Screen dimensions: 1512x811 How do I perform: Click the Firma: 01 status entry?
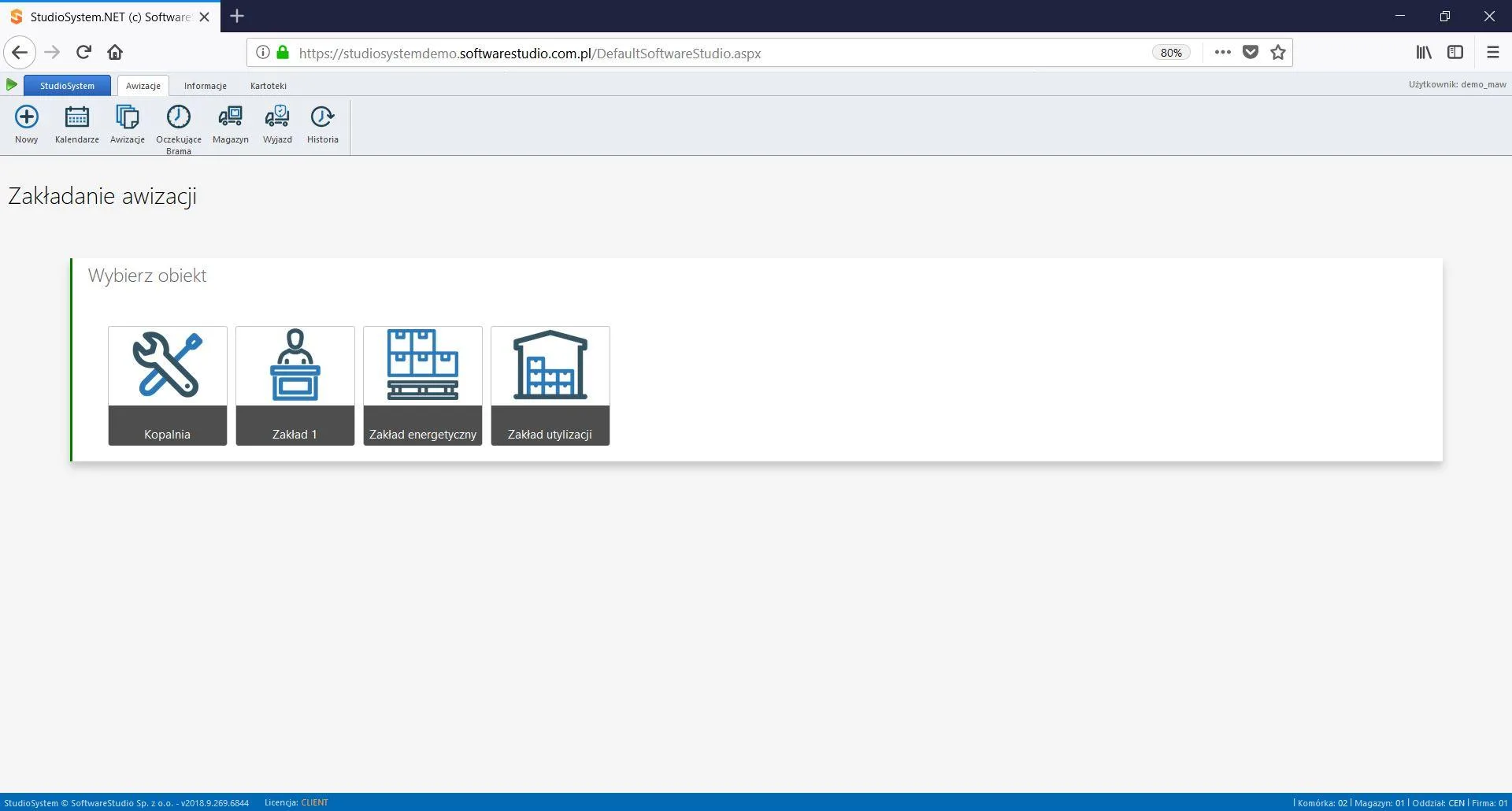(x=1489, y=803)
